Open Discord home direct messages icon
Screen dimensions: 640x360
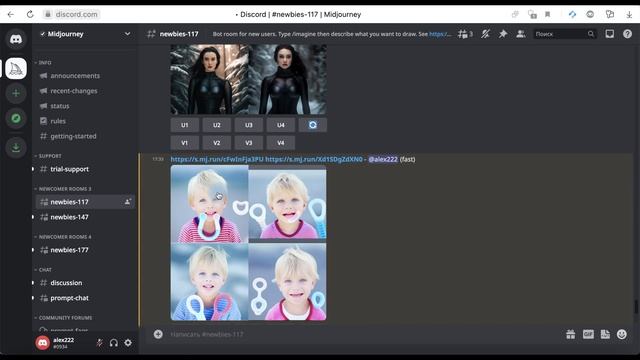(16, 39)
